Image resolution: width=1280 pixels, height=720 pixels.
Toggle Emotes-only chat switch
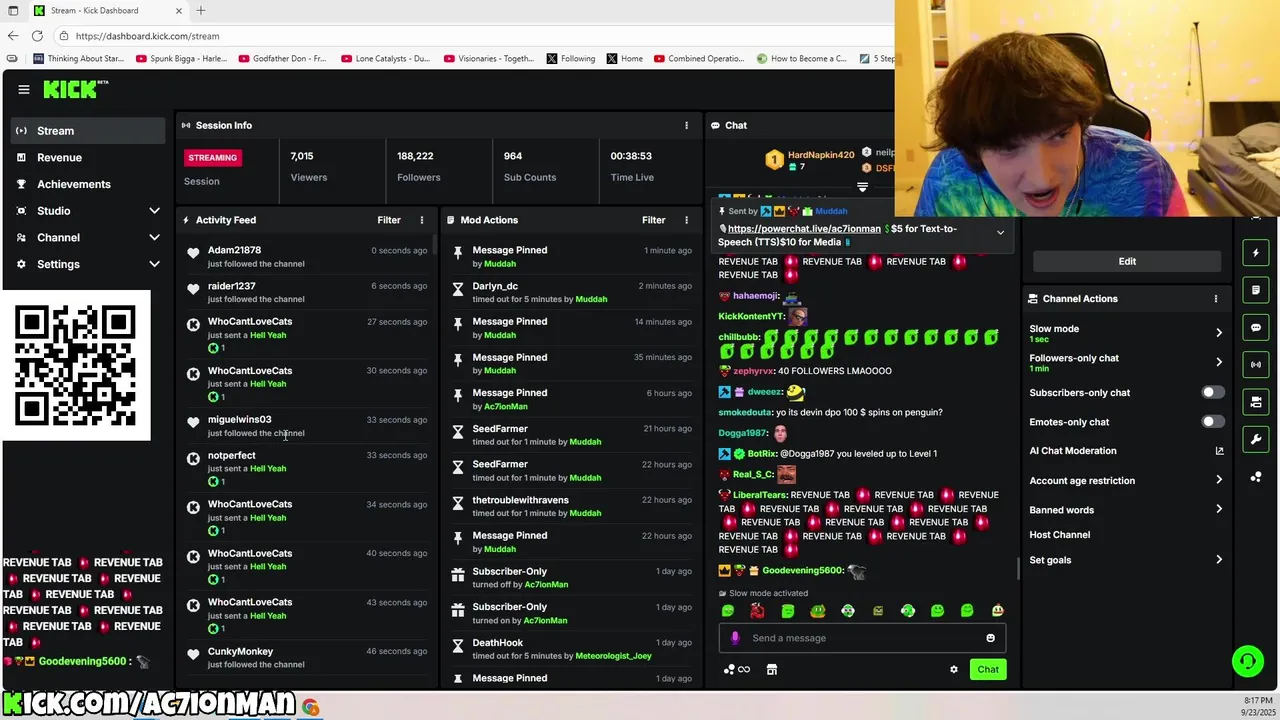pyautogui.click(x=1212, y=422)
